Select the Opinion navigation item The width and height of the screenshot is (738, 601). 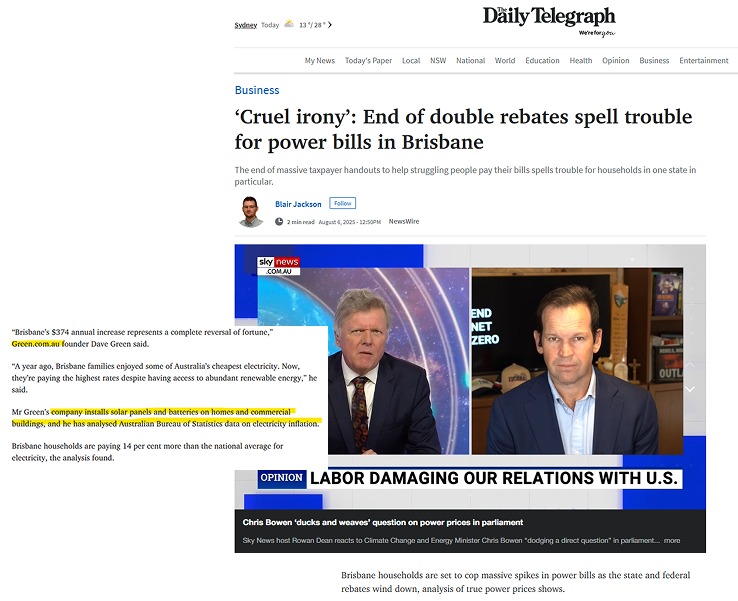(616, 60)
